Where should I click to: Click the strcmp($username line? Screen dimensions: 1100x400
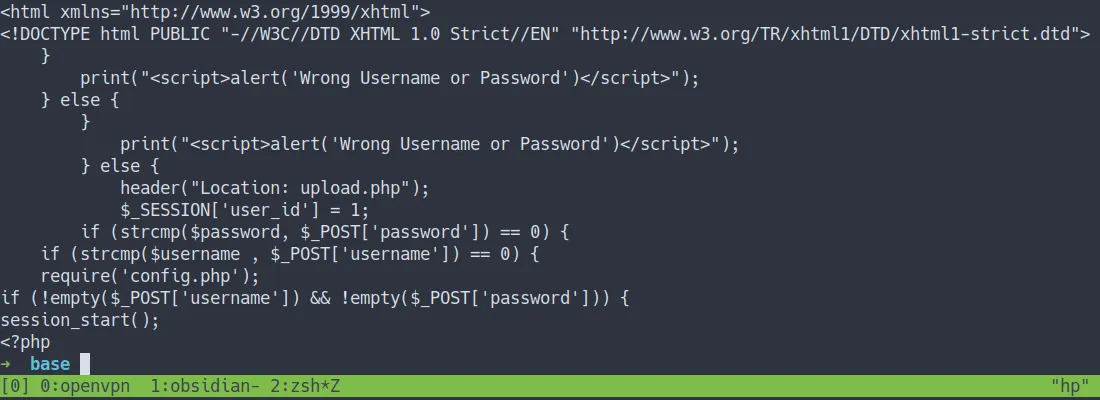point(290,255)
